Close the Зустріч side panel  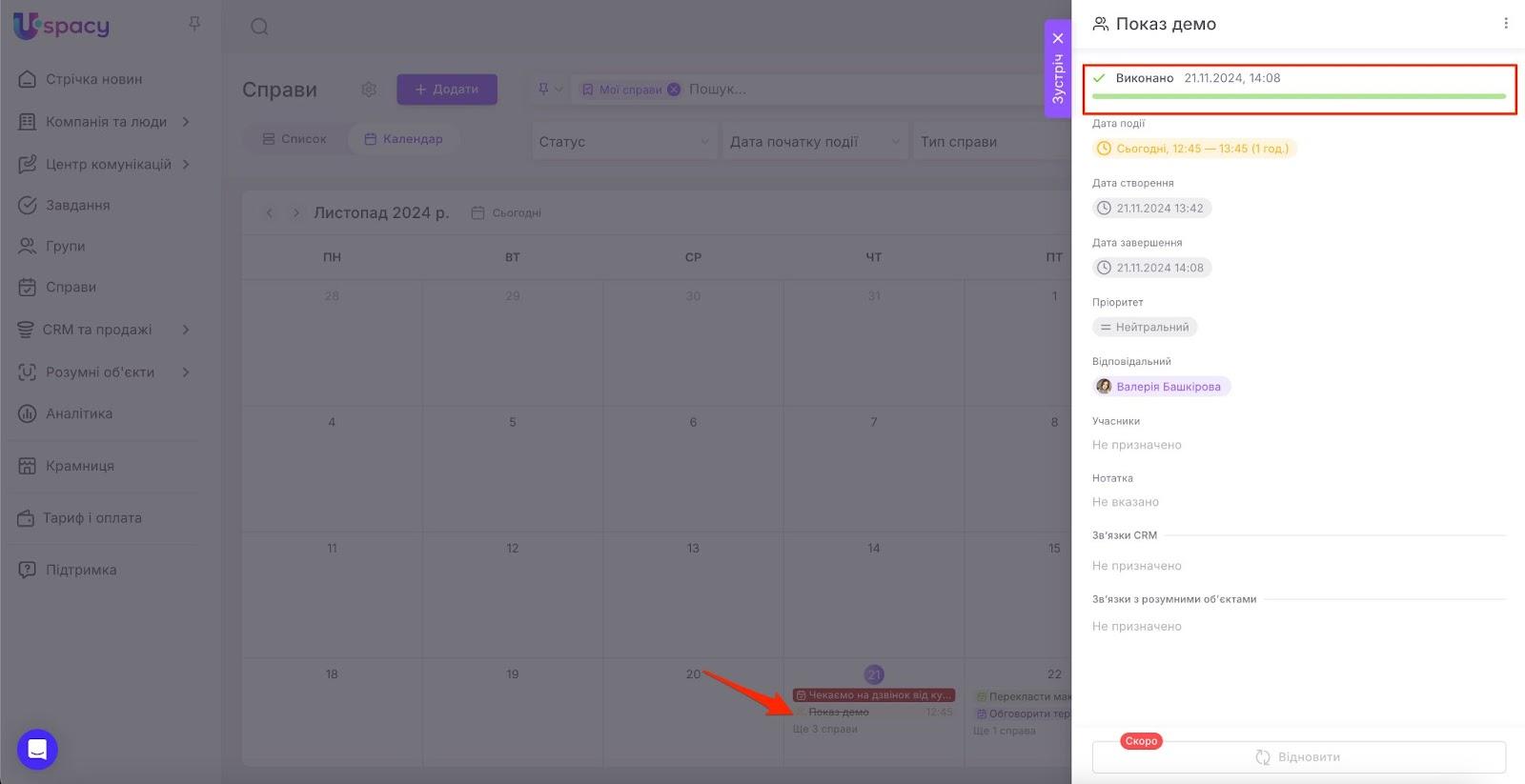1058,38
